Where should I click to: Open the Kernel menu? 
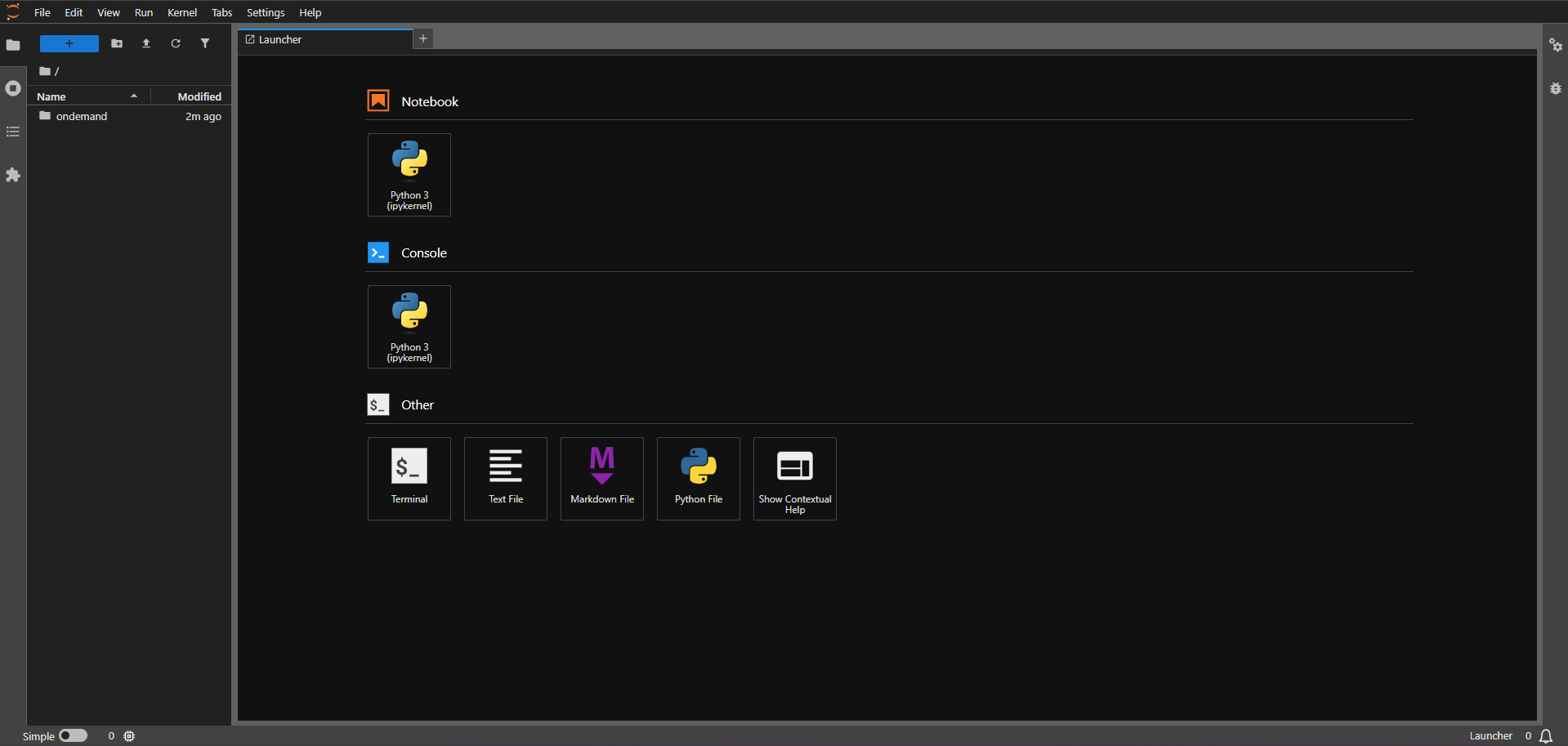[x=181, y=12]
